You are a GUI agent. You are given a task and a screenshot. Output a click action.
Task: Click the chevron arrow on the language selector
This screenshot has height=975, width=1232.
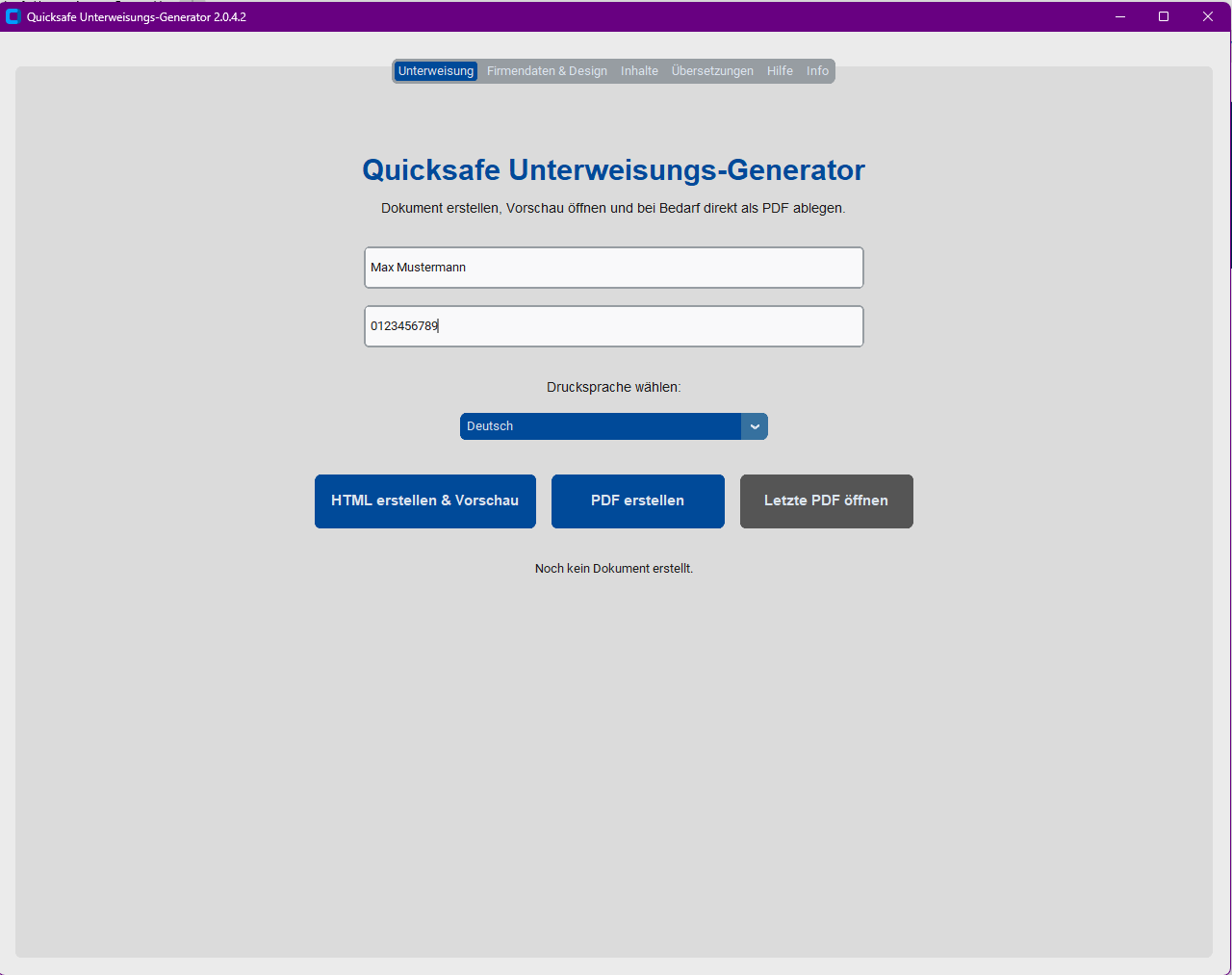[x=755, y=426]
